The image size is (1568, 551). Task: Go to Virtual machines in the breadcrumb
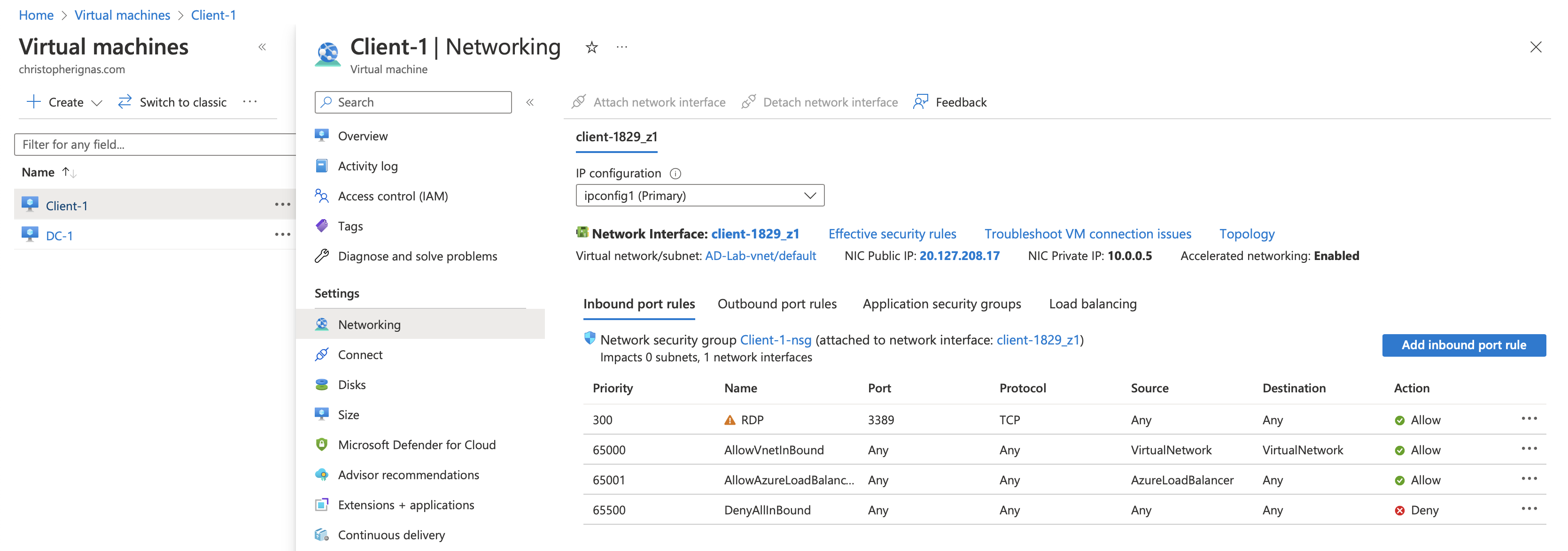pos(122,15)
